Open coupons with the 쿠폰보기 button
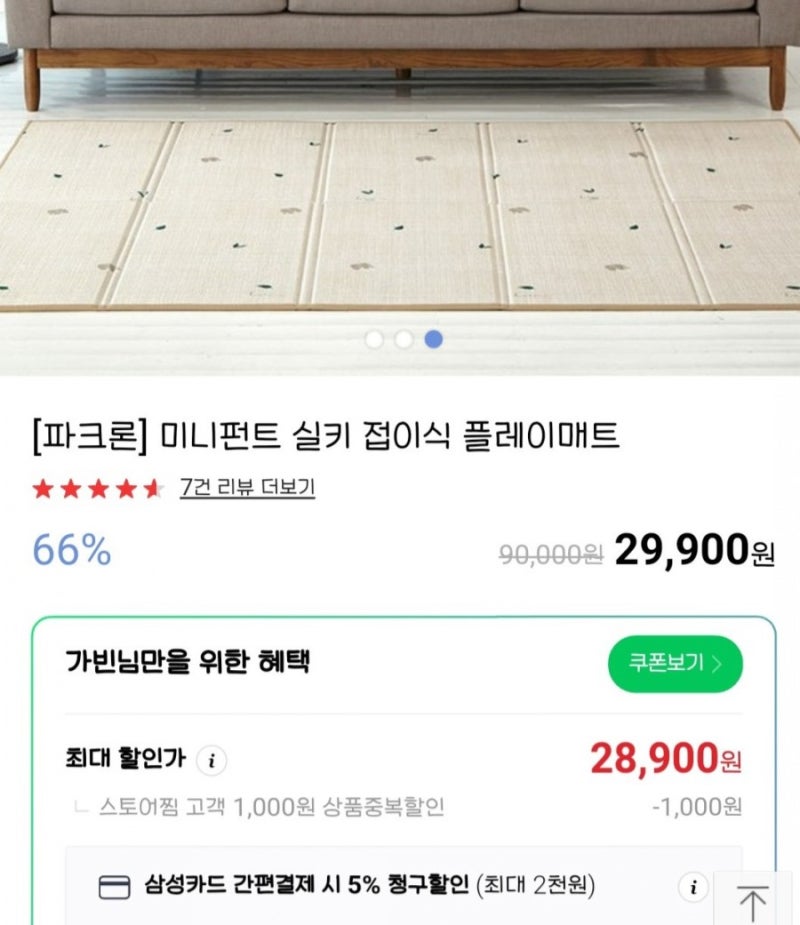This screenshot has height=925, width=800. tap(675, 664)
